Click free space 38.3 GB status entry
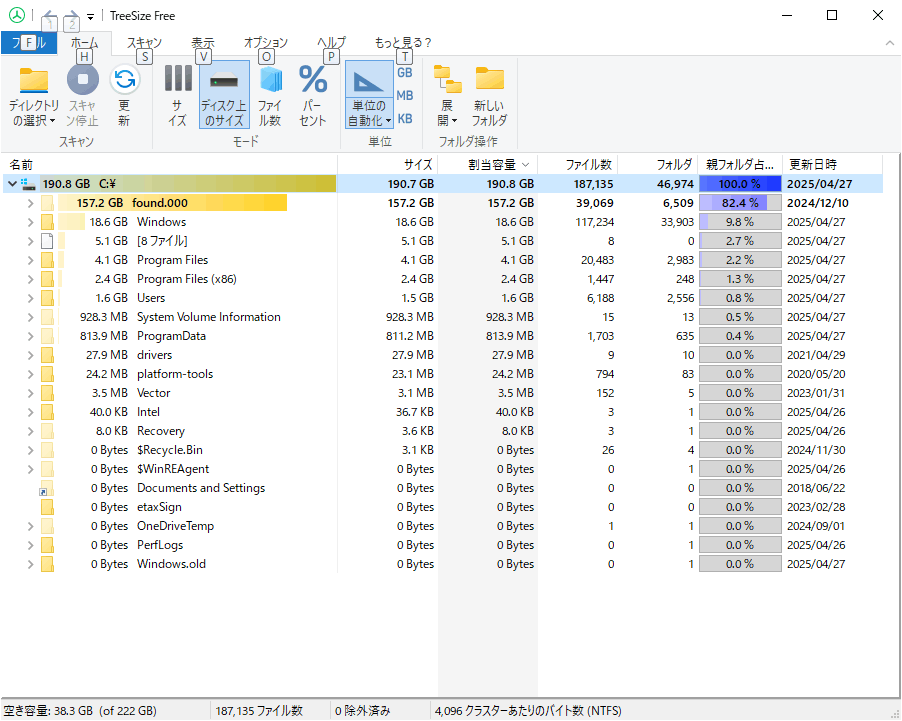This screenshot has width=902, height=721. (x=80, y=711)
